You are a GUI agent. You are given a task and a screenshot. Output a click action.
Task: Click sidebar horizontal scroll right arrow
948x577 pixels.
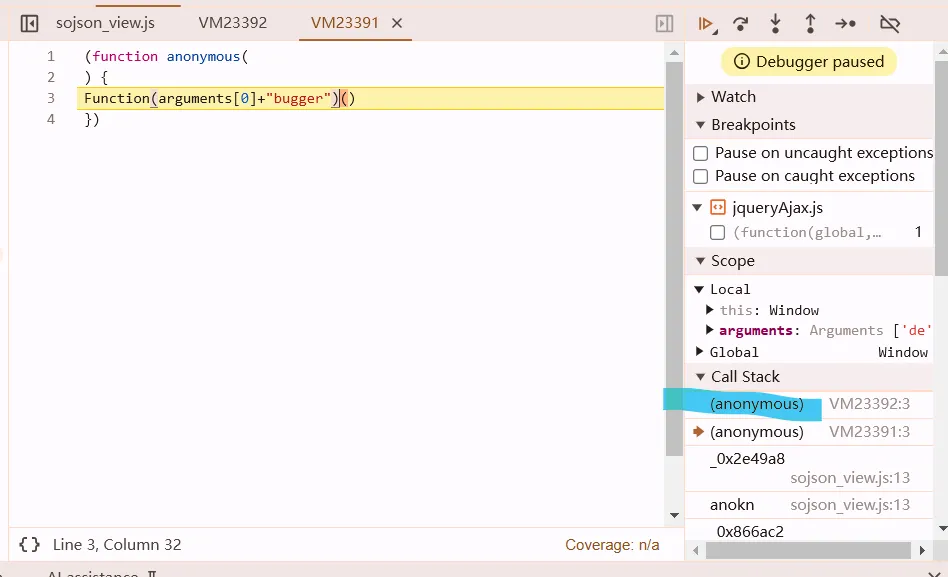click(922, 550)
